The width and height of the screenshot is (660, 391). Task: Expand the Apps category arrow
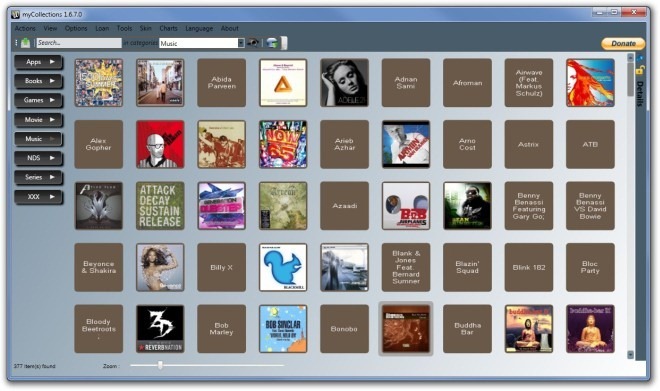[52, 62]
